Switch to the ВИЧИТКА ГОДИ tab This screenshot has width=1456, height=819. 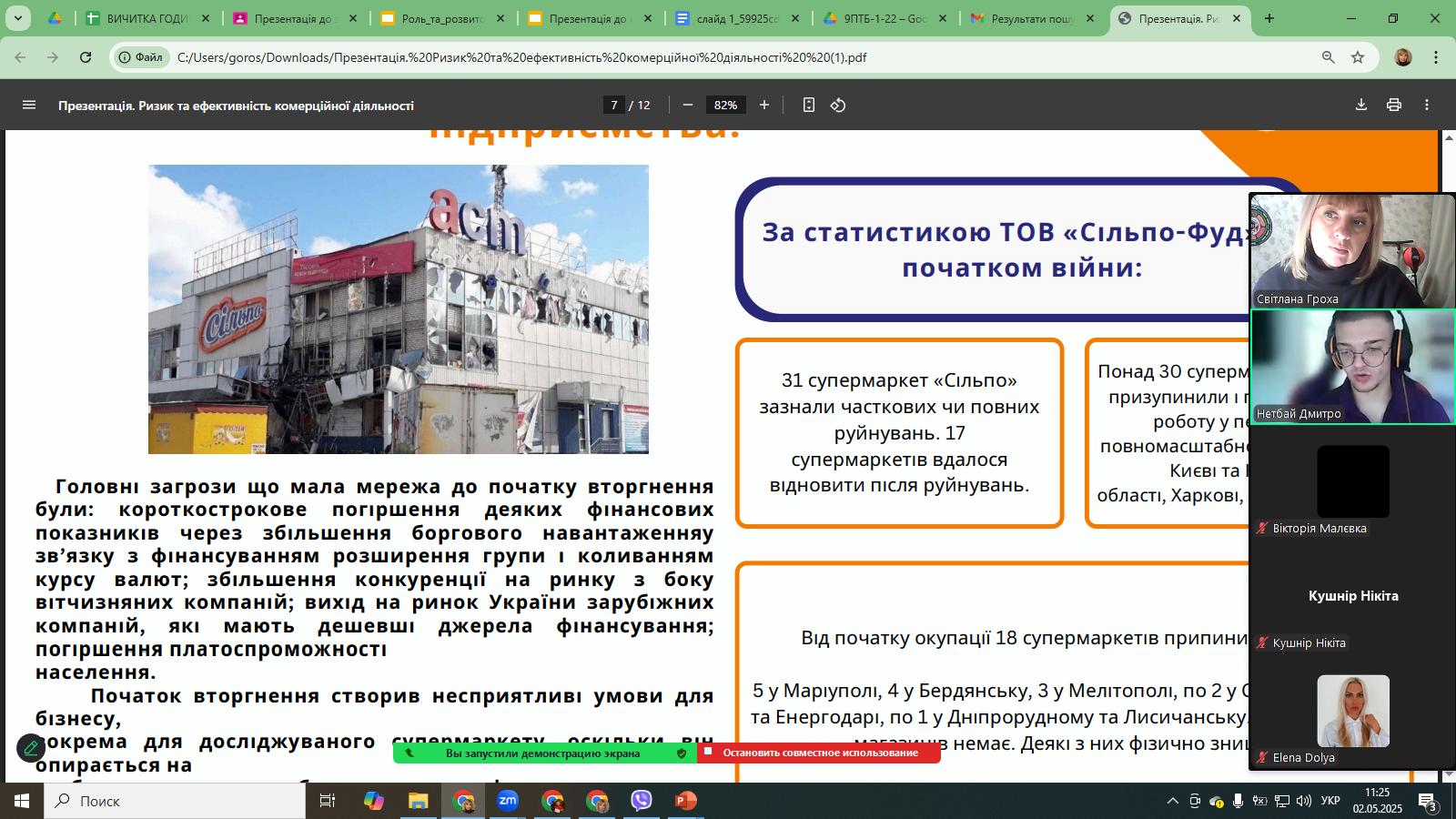147,18
